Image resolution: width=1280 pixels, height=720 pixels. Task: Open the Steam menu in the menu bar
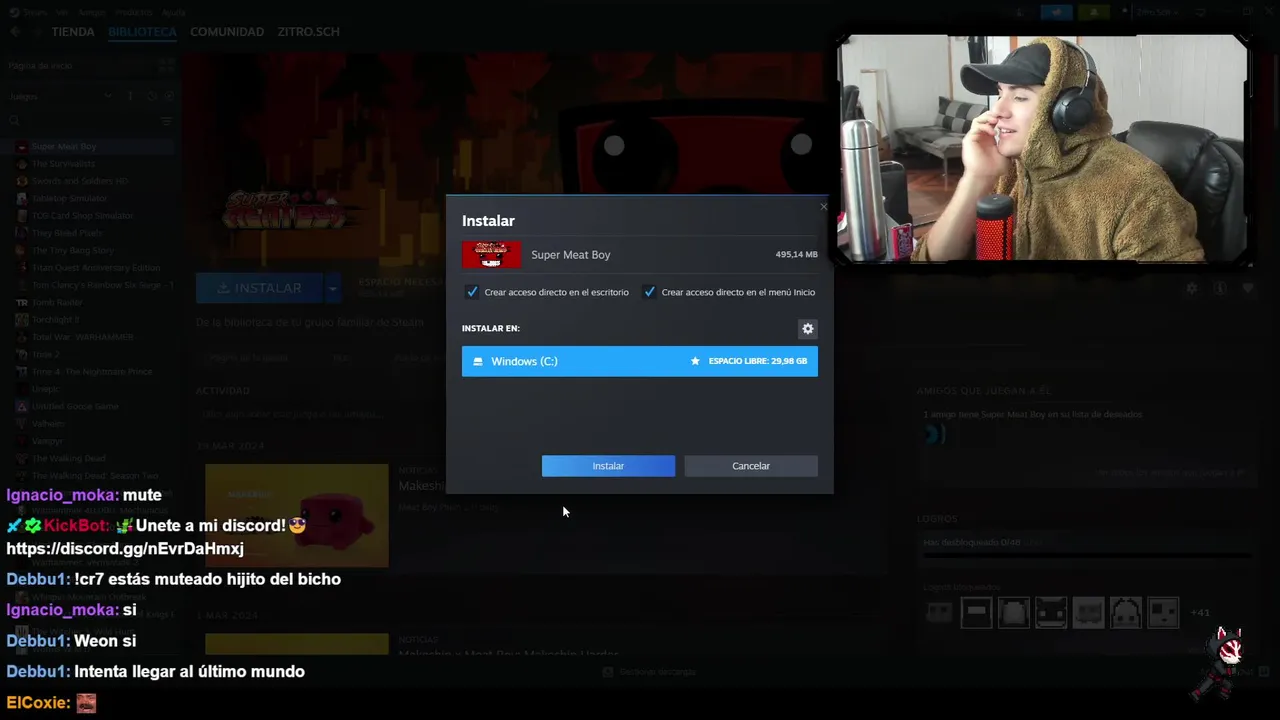click(34, 12)
